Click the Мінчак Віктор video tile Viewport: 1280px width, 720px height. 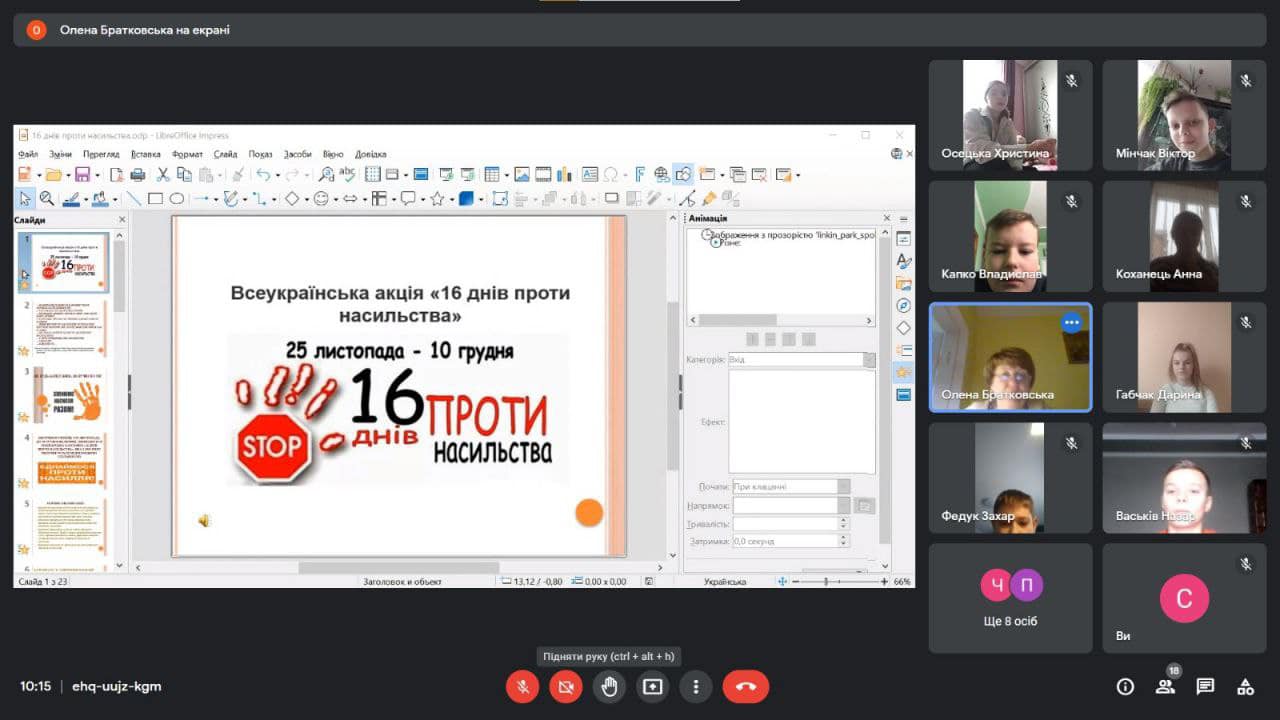[x=1184, y=114]
